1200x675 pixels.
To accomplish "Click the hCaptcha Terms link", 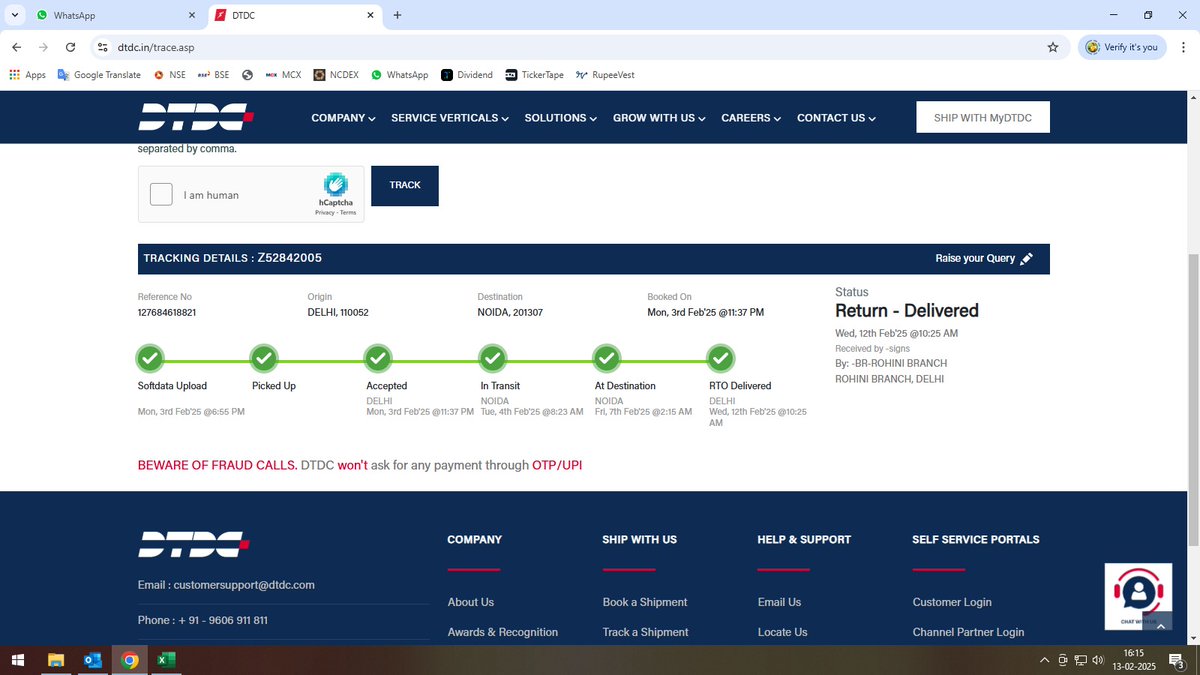I will (x=348, y=213).
